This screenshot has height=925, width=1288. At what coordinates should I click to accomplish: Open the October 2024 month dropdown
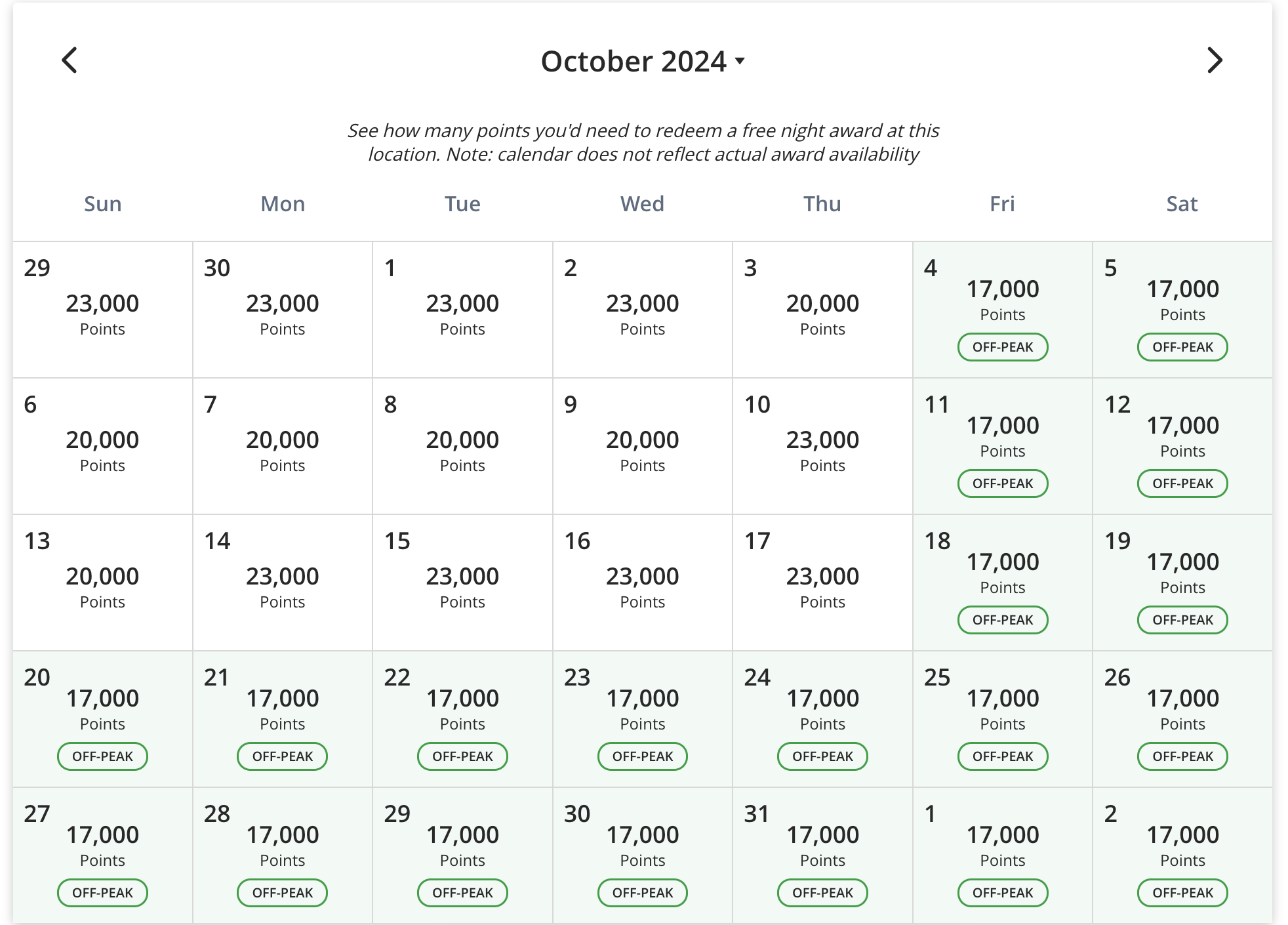[x=643, y=61]
